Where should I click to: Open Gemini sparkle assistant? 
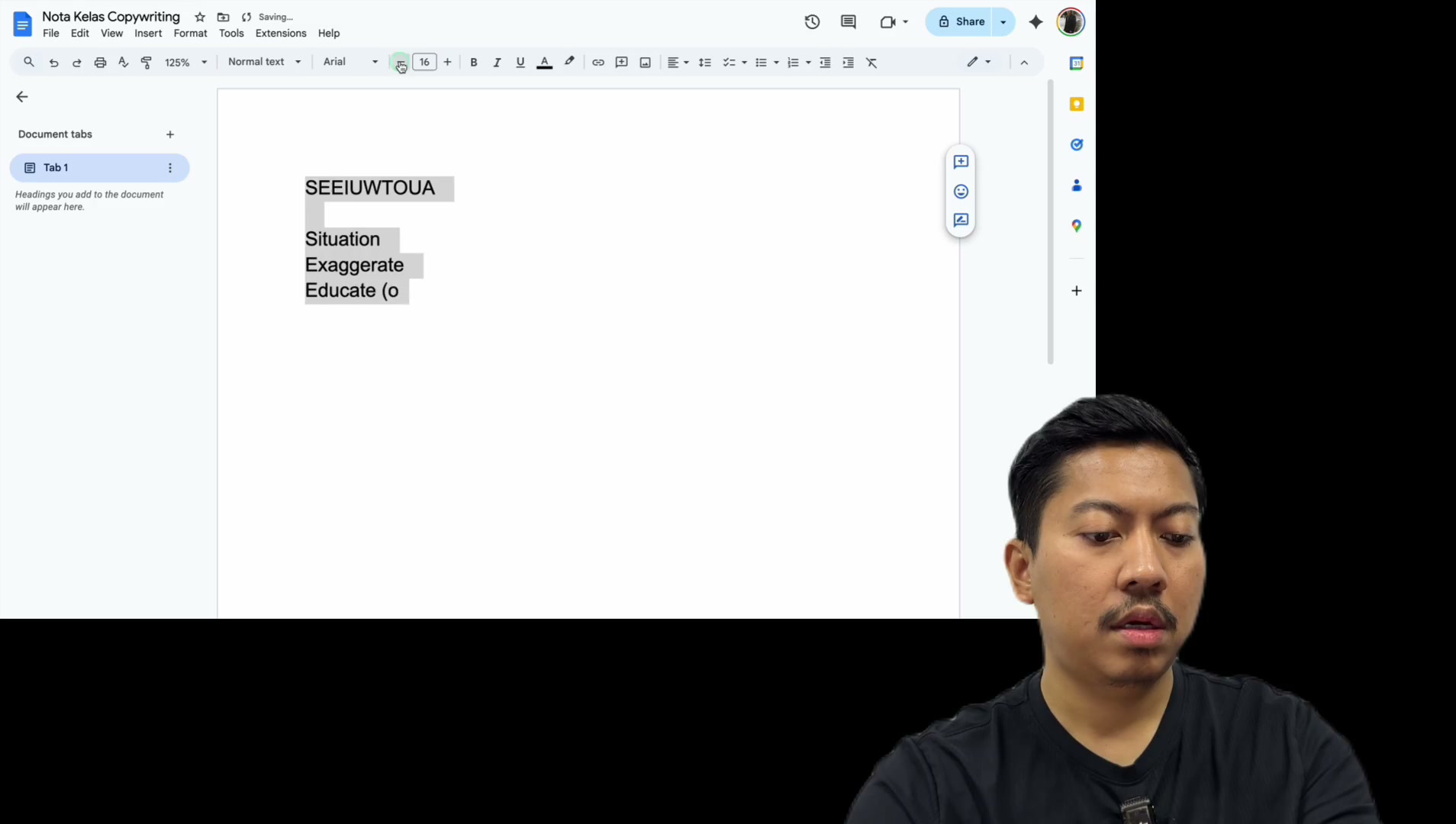click(x=1036, y=21)
